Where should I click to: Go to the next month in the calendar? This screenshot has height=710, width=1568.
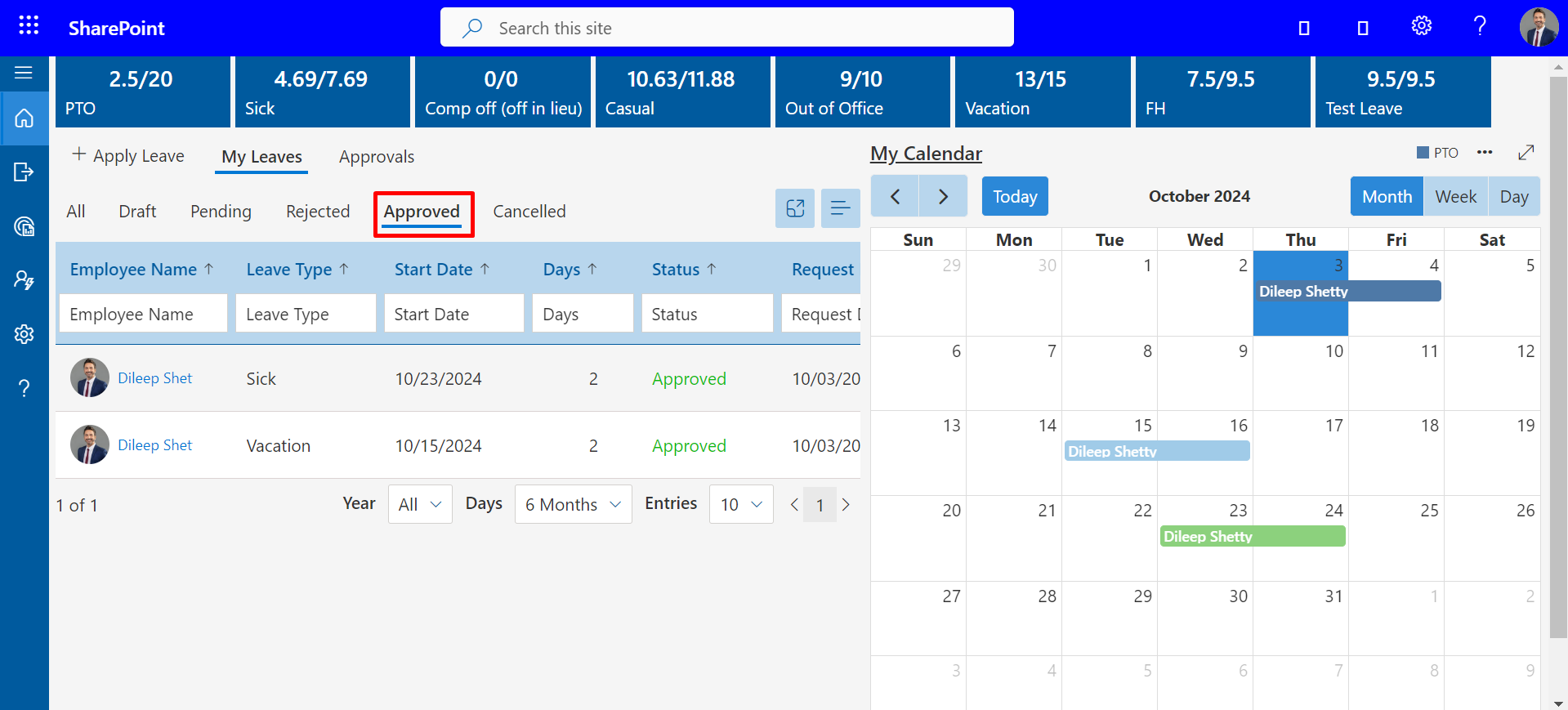(943, 196)
